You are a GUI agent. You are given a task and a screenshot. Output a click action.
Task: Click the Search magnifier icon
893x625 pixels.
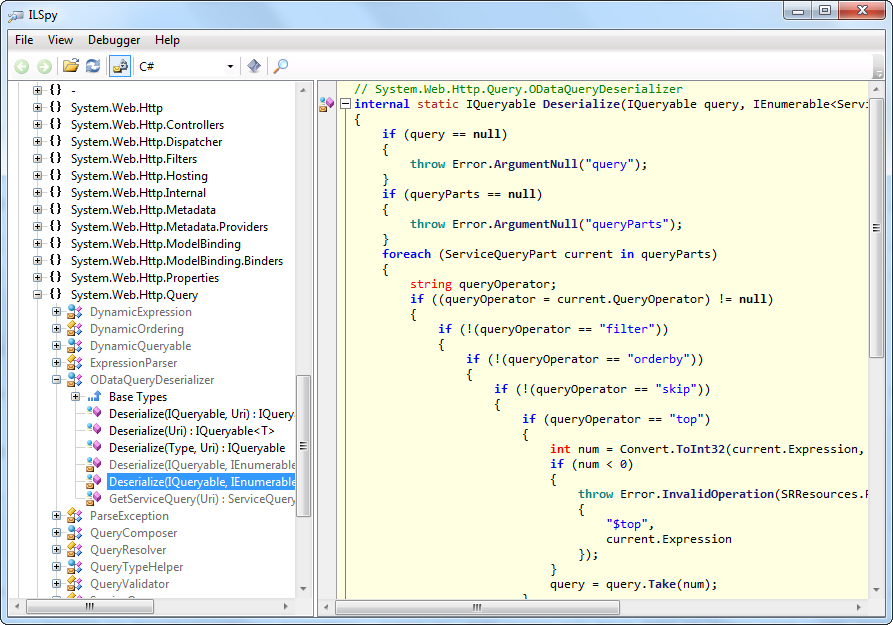click(x=281, y=66)
